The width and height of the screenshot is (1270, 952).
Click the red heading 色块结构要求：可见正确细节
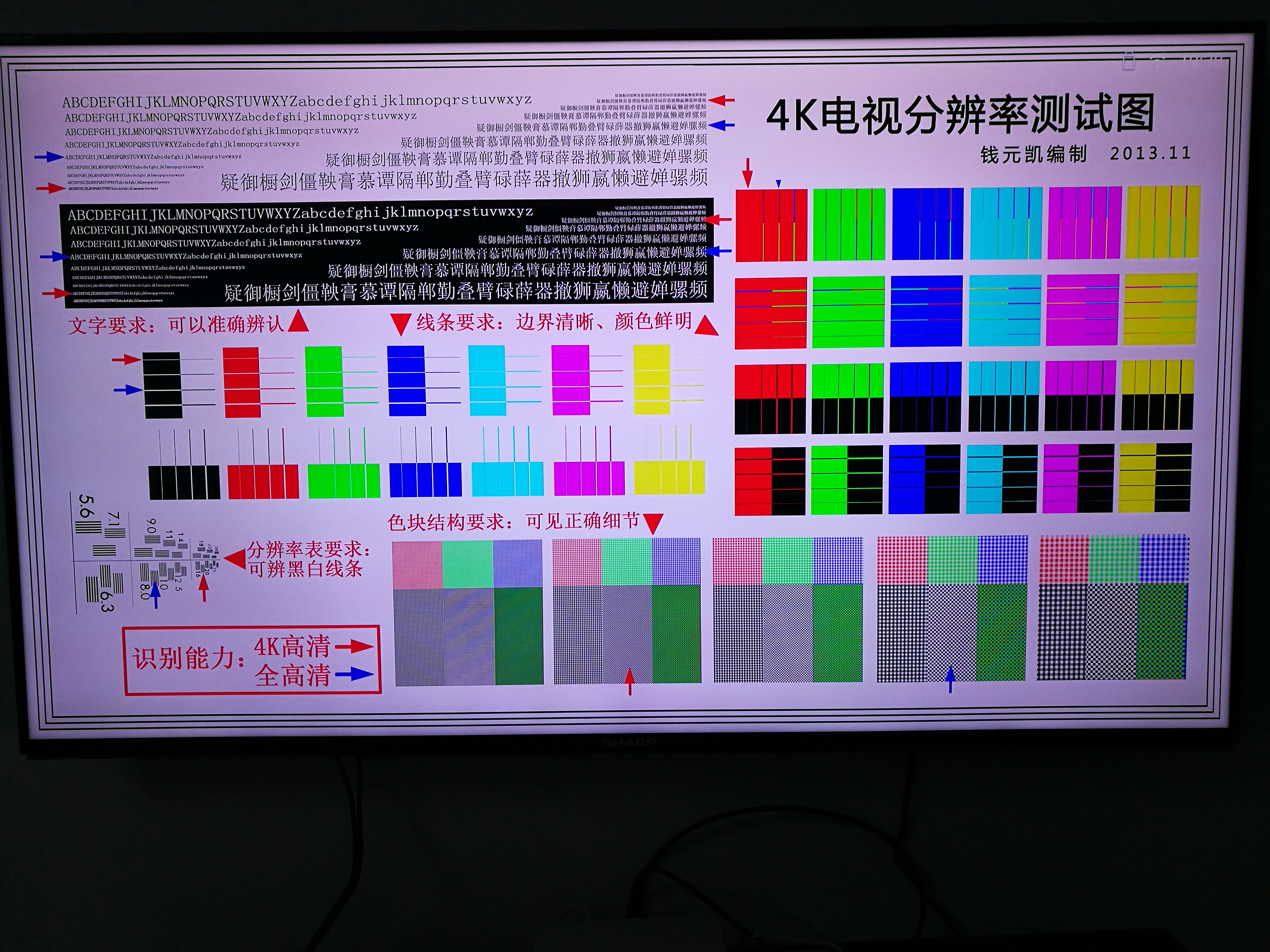click(513, 521)
